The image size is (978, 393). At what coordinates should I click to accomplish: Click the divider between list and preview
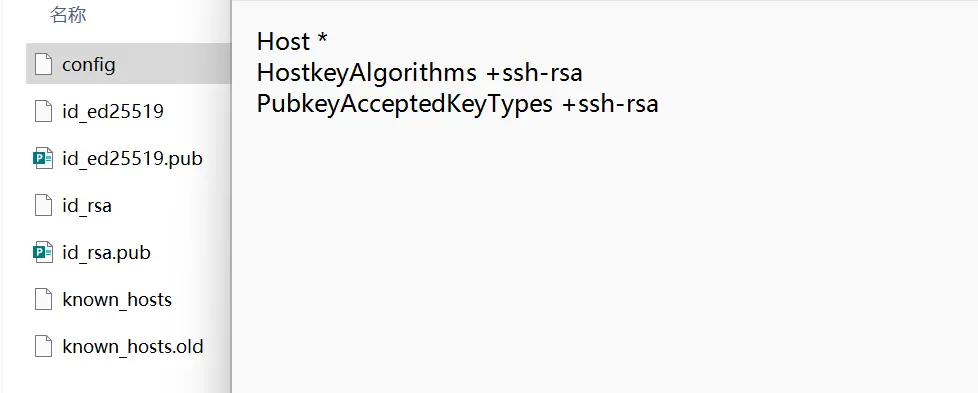point(231,196)
